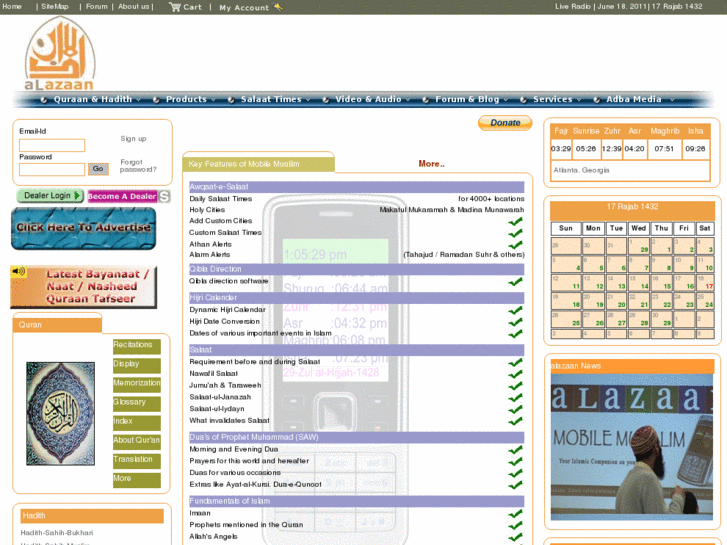
Task: Select calendar cell with Gregorian date 29 on Wednesday
Action: [639, 246]
